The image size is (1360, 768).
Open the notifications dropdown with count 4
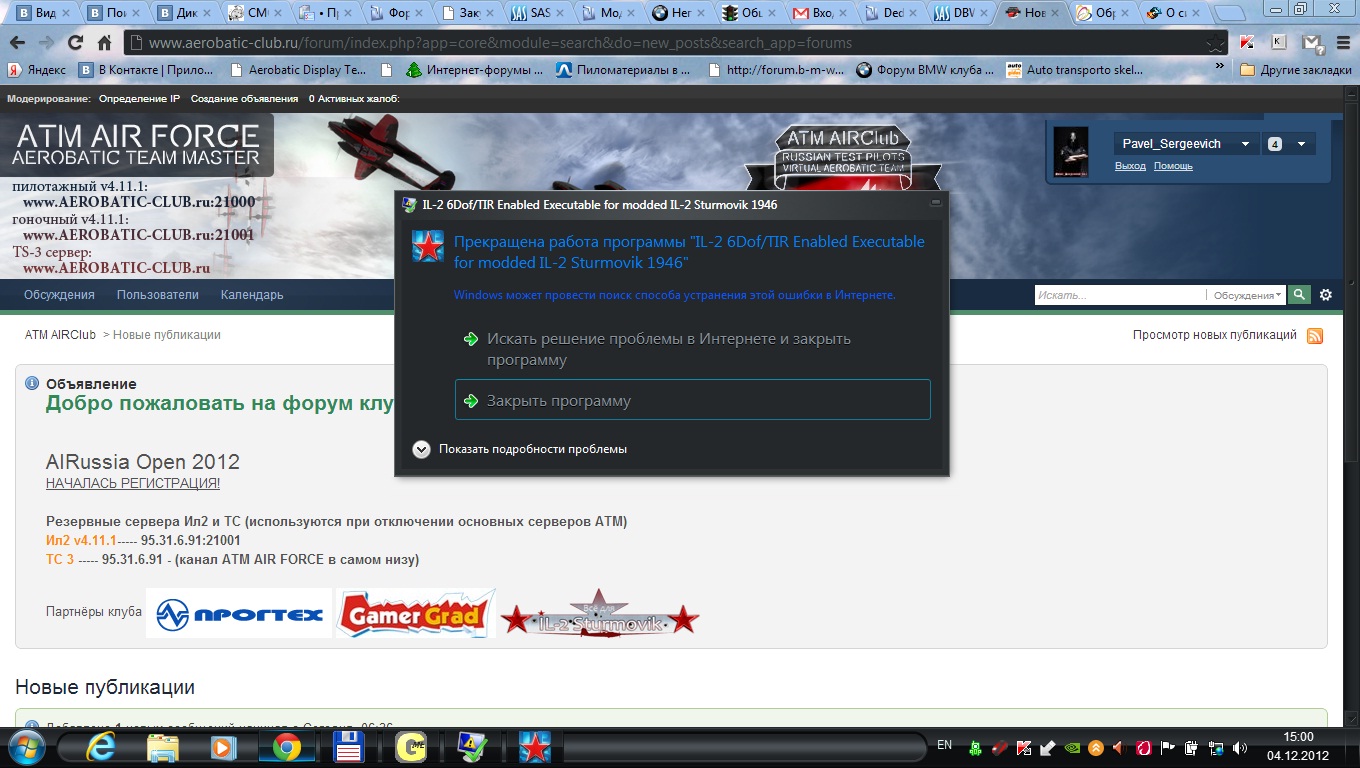click(x=1288, y=144)
